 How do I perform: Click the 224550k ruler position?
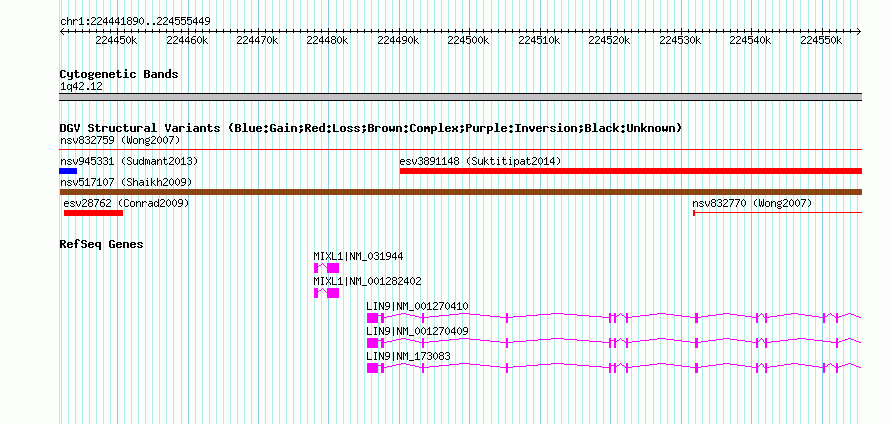click(x=821, y=40)
